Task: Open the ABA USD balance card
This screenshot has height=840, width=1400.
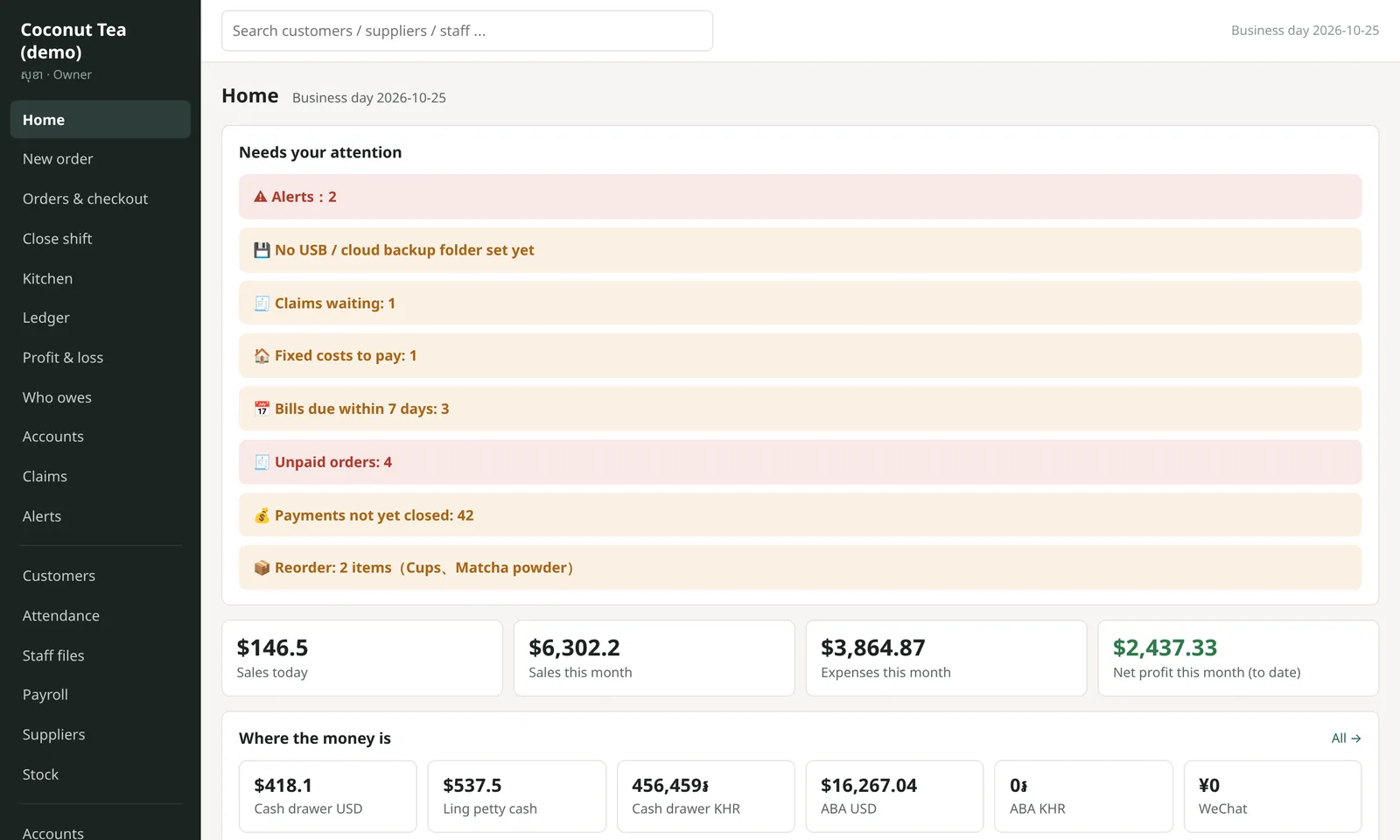Action: click(x=894, y=796)
